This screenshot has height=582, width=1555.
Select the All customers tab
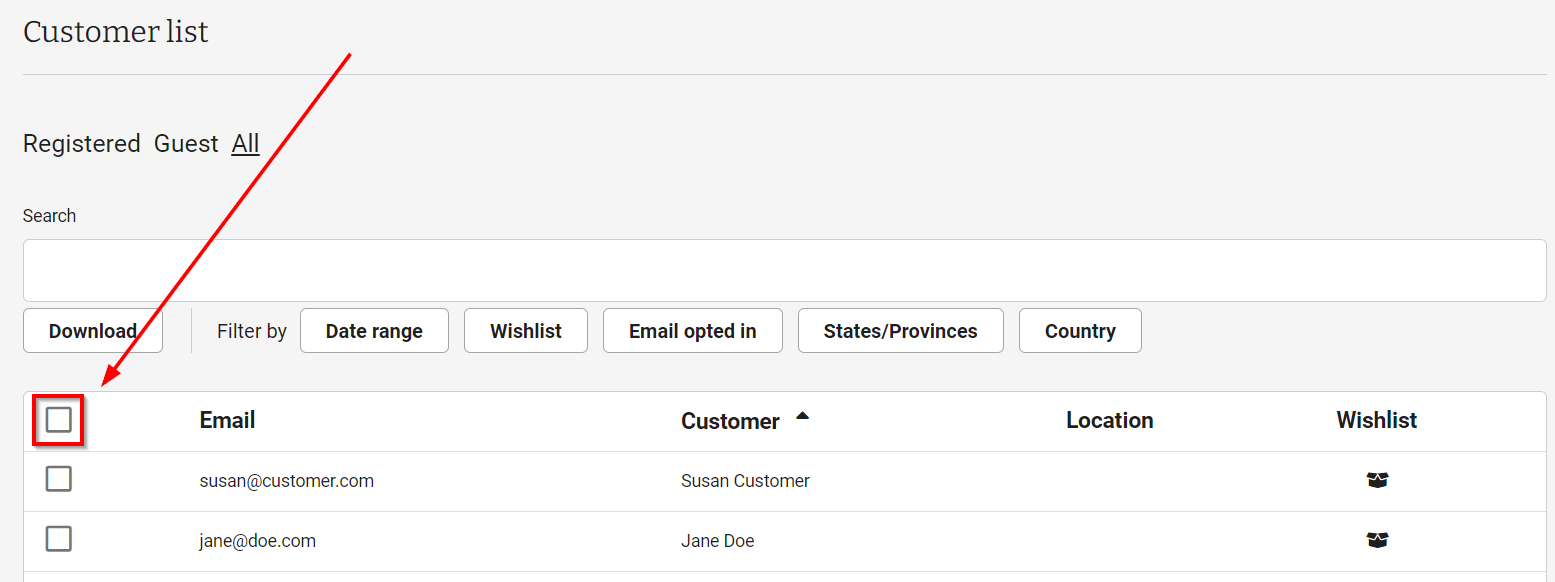pyautogui.click(x=245, y=144)
